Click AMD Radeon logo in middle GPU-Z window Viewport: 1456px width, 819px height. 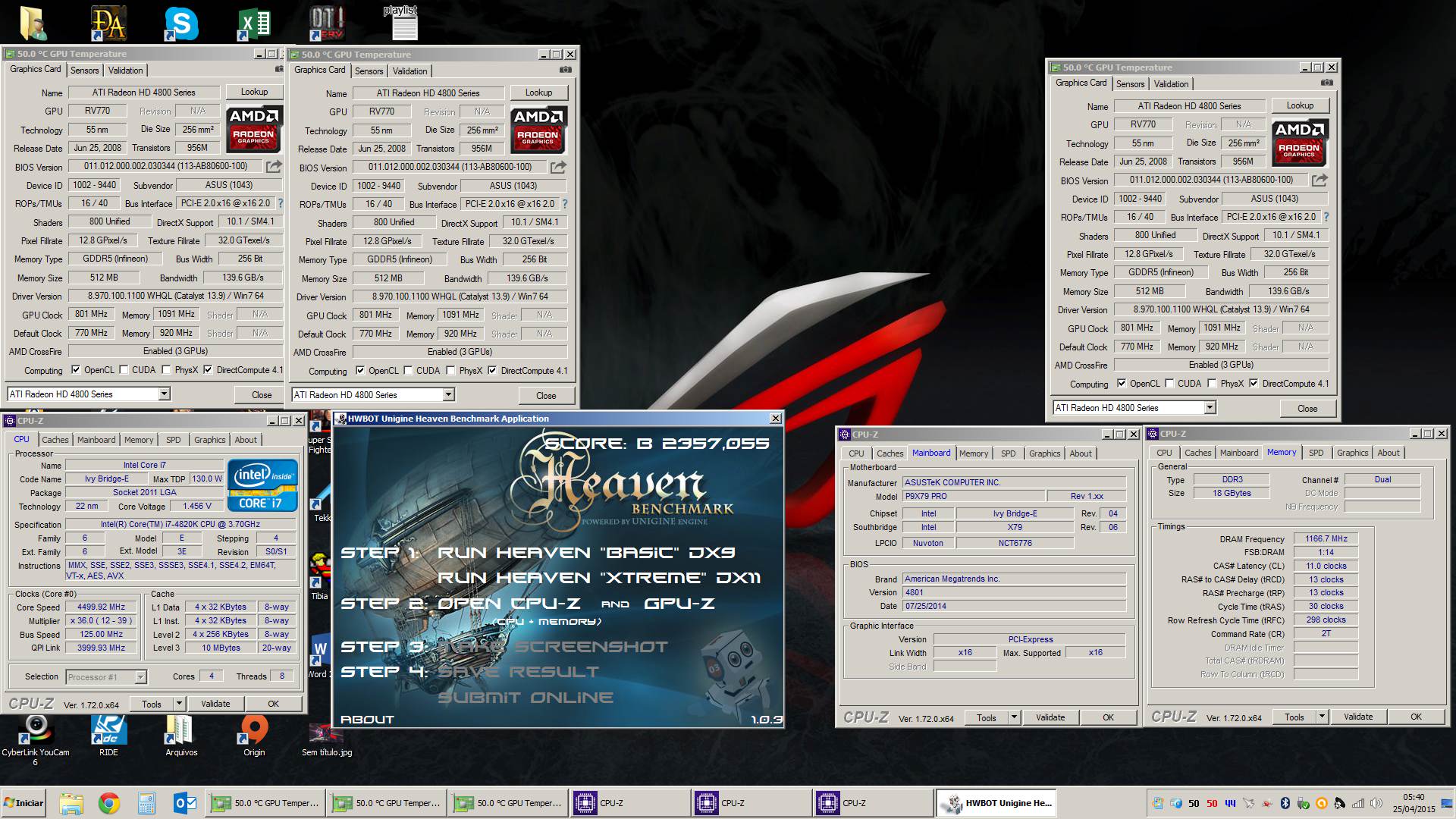pos(538,130)
